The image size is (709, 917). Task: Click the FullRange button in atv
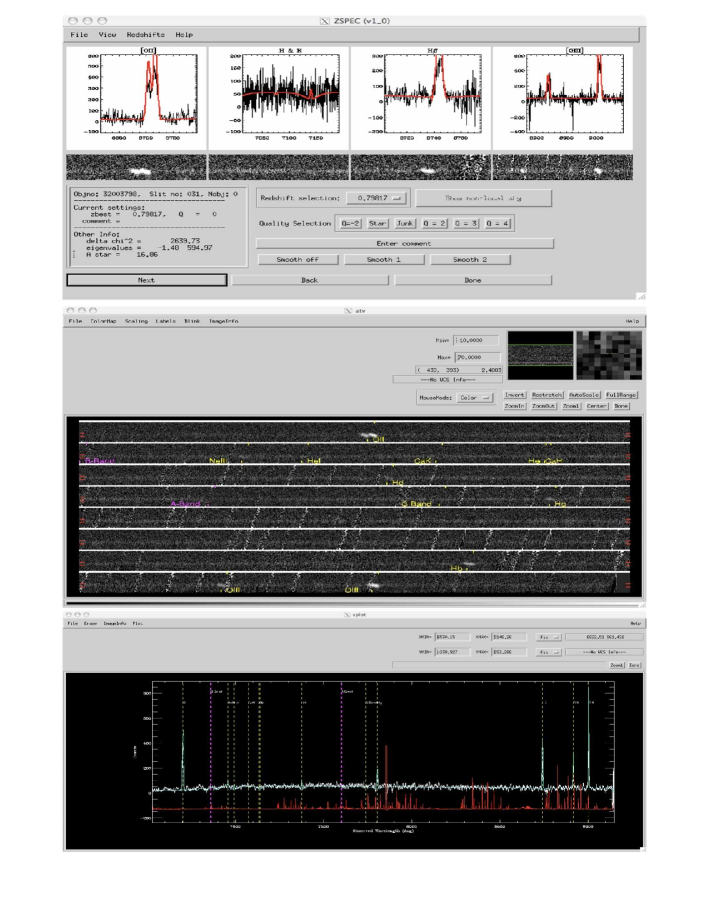coord(621,395)
